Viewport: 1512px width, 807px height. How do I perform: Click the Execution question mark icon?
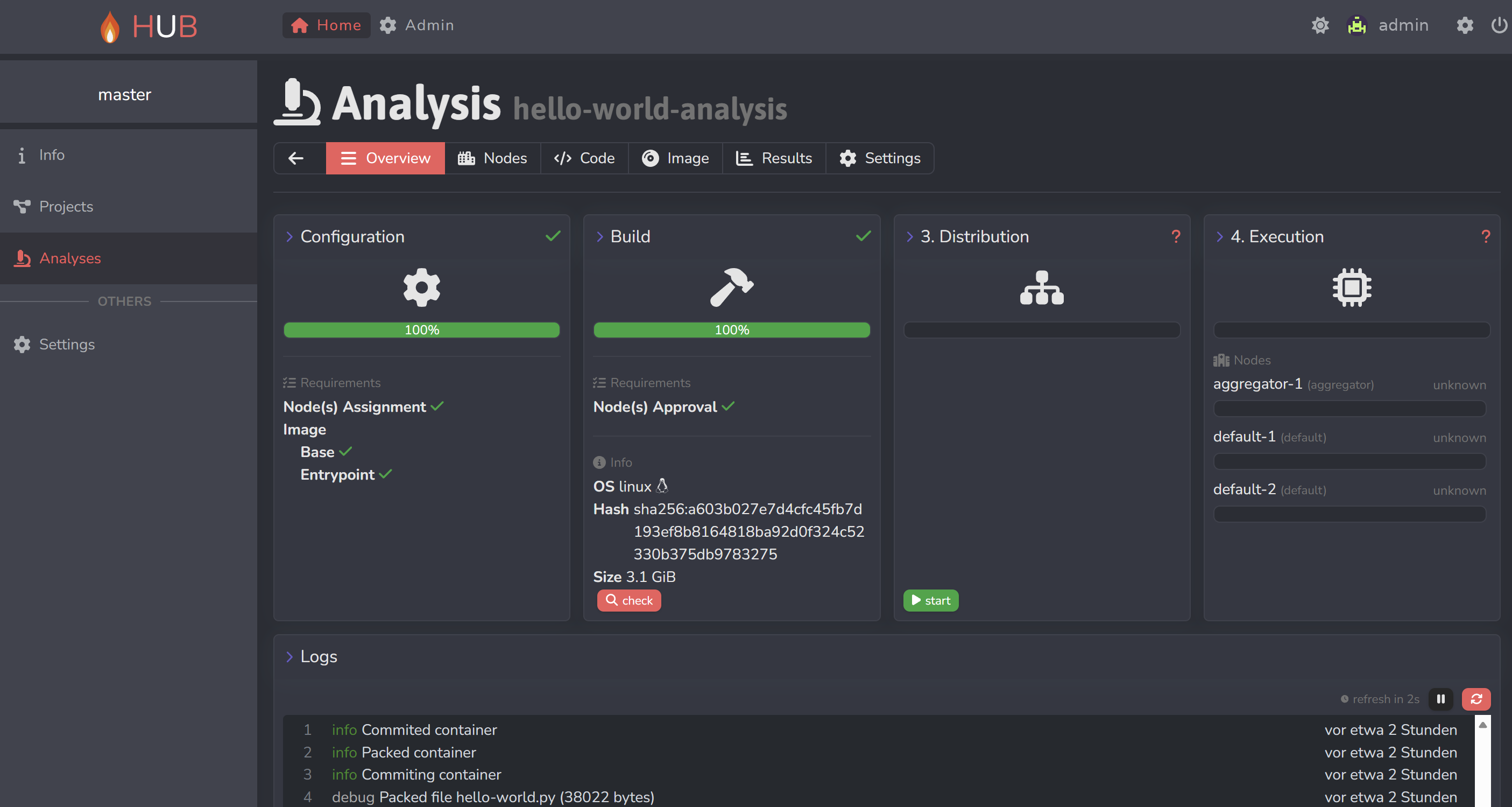(x=1486, y=236)
